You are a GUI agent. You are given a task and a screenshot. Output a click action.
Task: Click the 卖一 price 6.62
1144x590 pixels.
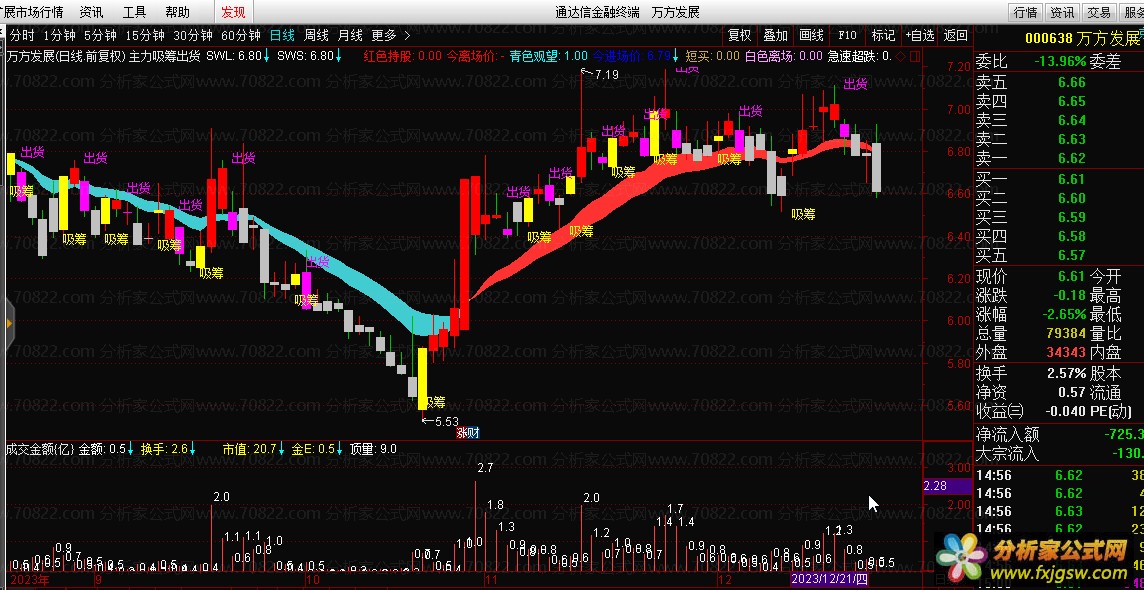1072,158
